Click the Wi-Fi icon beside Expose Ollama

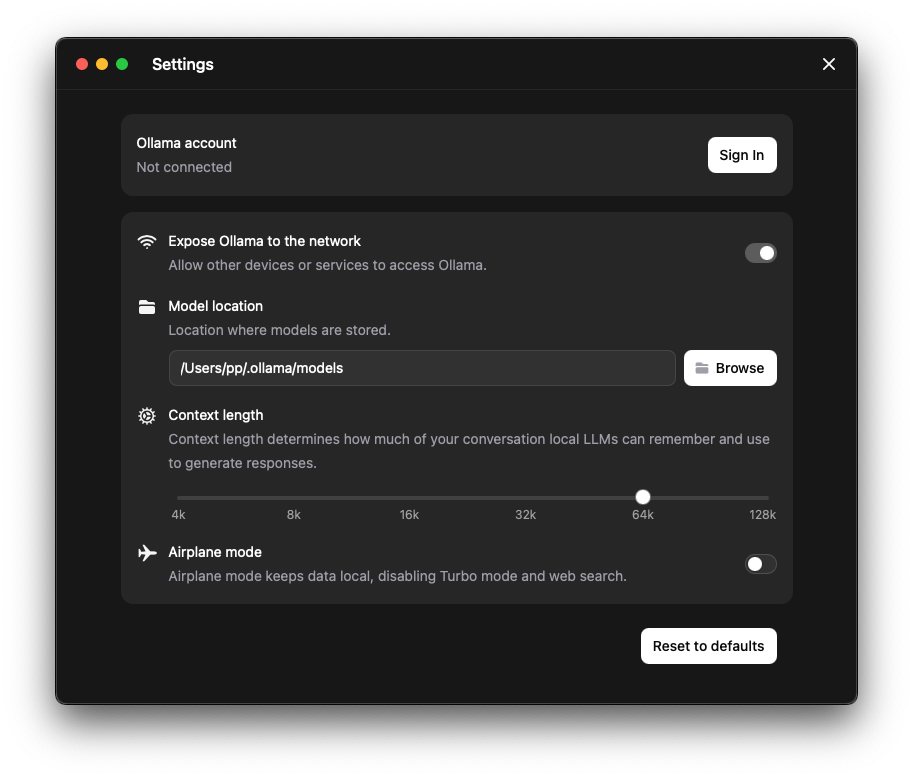tap(147, 242)
